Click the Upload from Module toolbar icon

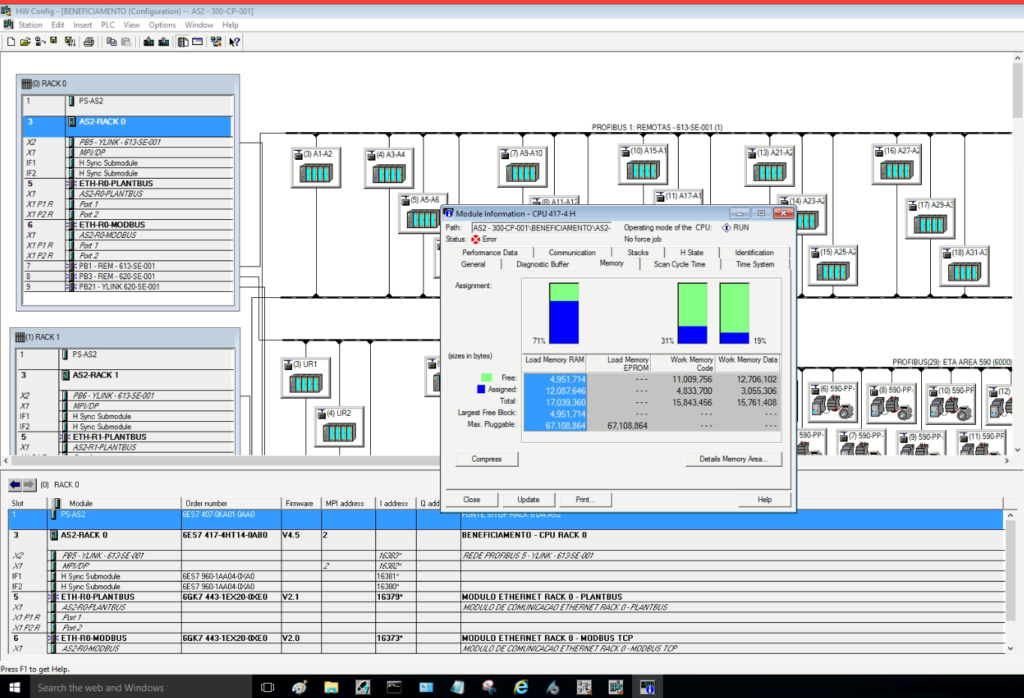click(164, 42)
